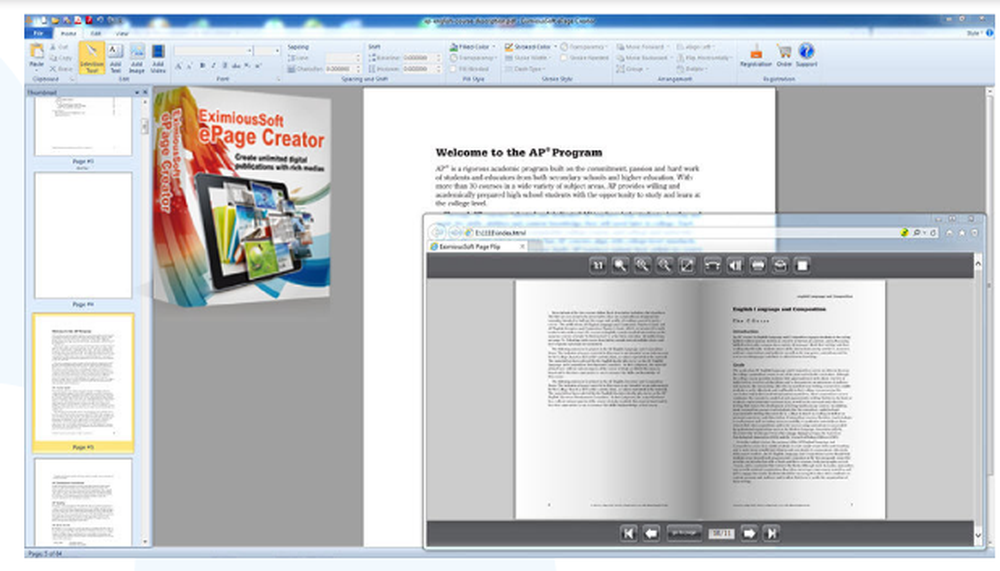This screenshot has width=1000, height=571.
Task: Click the browser window vertical scrollbar
Action: coord(978,399)
